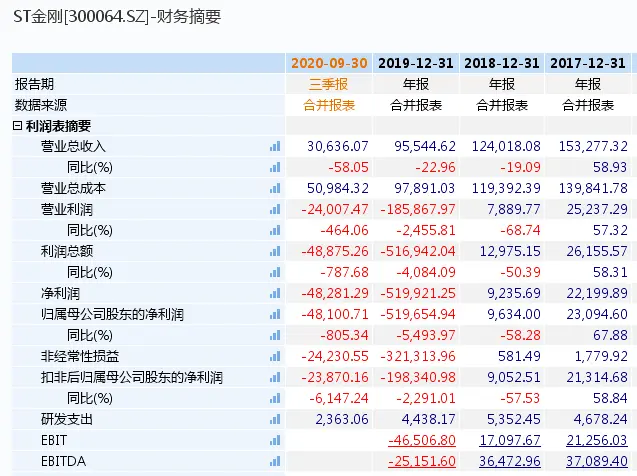Open EBIT value 21,256.03 link
Viewport: 637px width, 476px height.
pyautogui.click(x=597, y=440)
